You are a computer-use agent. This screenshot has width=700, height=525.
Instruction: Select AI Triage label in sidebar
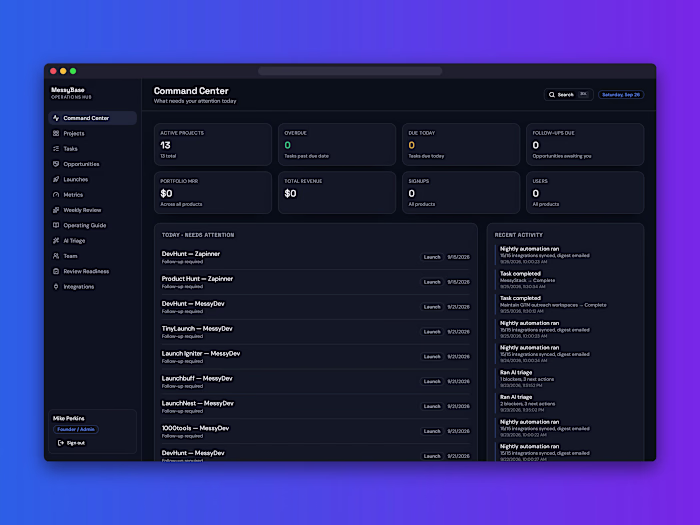74,241
